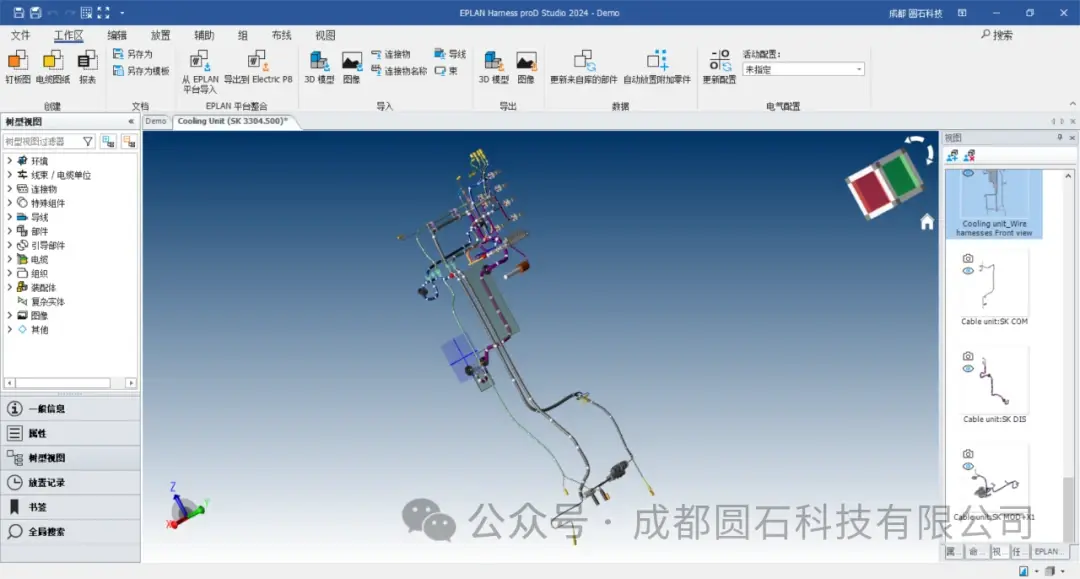Click camera icon for Cable unit:SK MOD+X1
1080x579 pixels.
tap(968, 454)
